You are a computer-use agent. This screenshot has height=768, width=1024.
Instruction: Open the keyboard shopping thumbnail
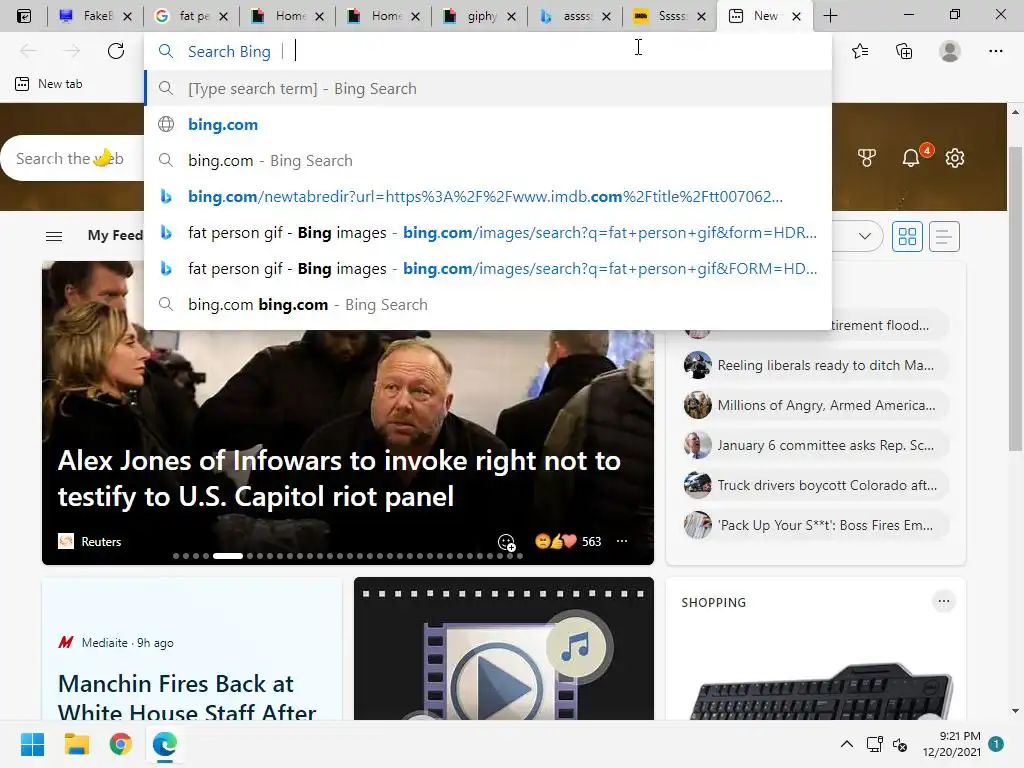[x=820, y=690]
